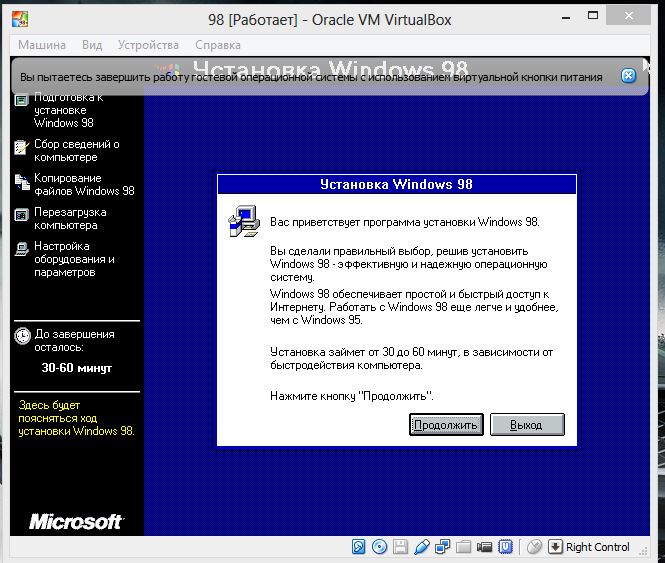This screenshot has height=563, width=665.
Task: Open the Вид menu
Action: click(92, 45)
